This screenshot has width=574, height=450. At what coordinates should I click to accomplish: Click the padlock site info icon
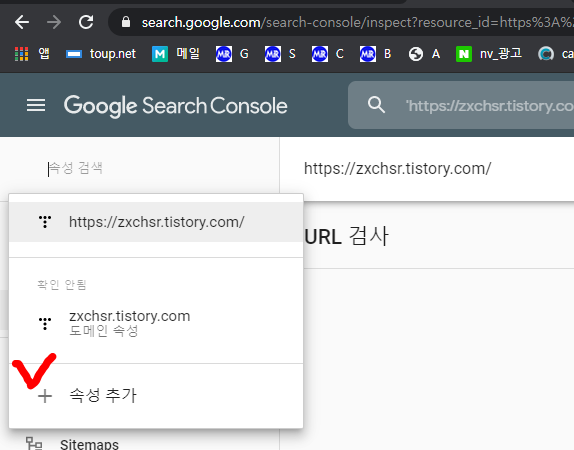pos(126,22)
